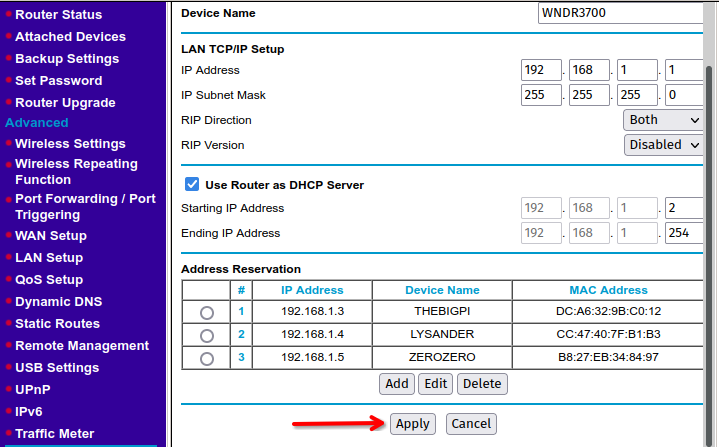Click the page vertical scrollbar
Screen dimensions: 719x447
709,257
